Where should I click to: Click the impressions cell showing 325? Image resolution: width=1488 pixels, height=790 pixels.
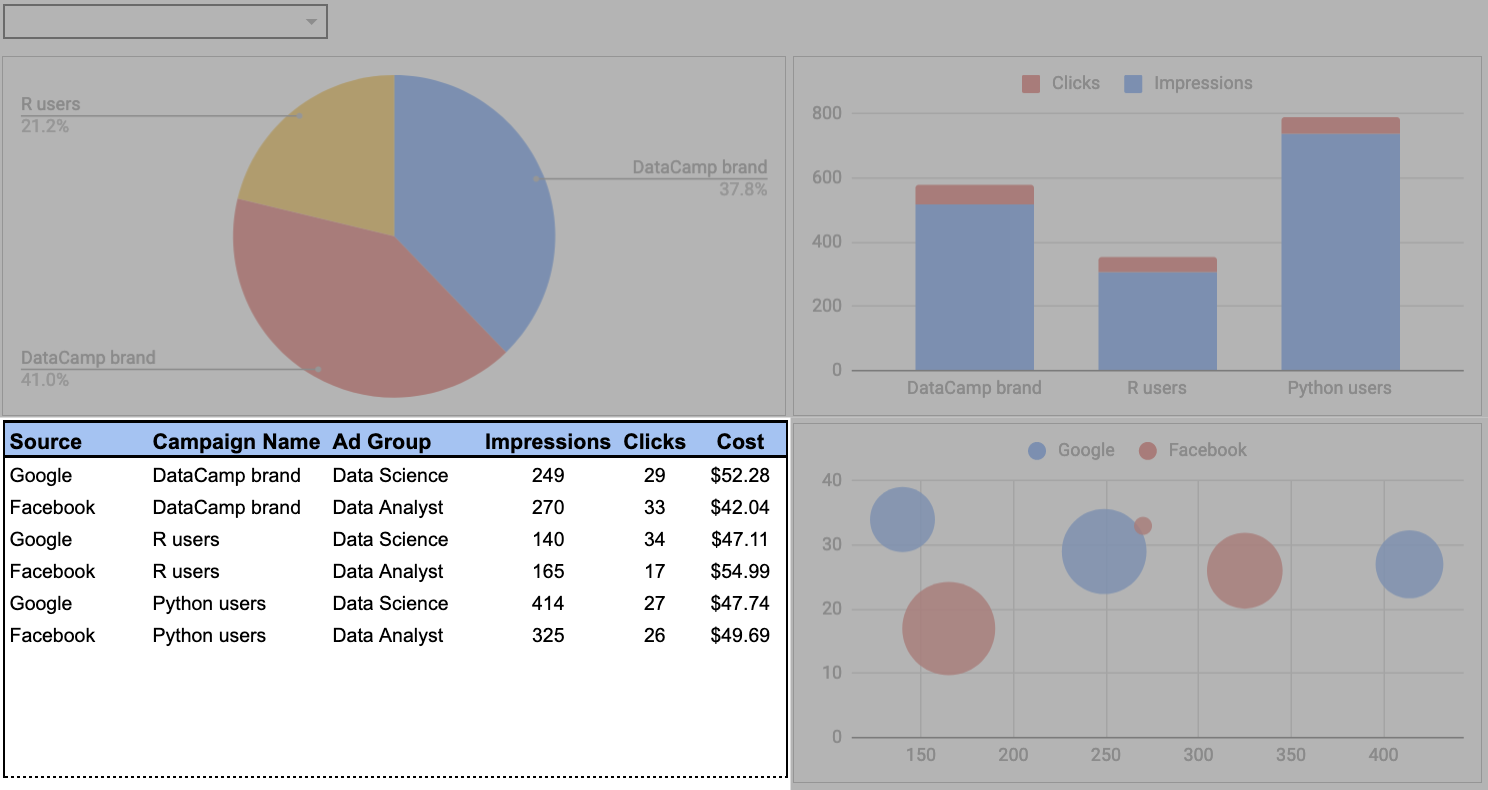coord(548,635)
